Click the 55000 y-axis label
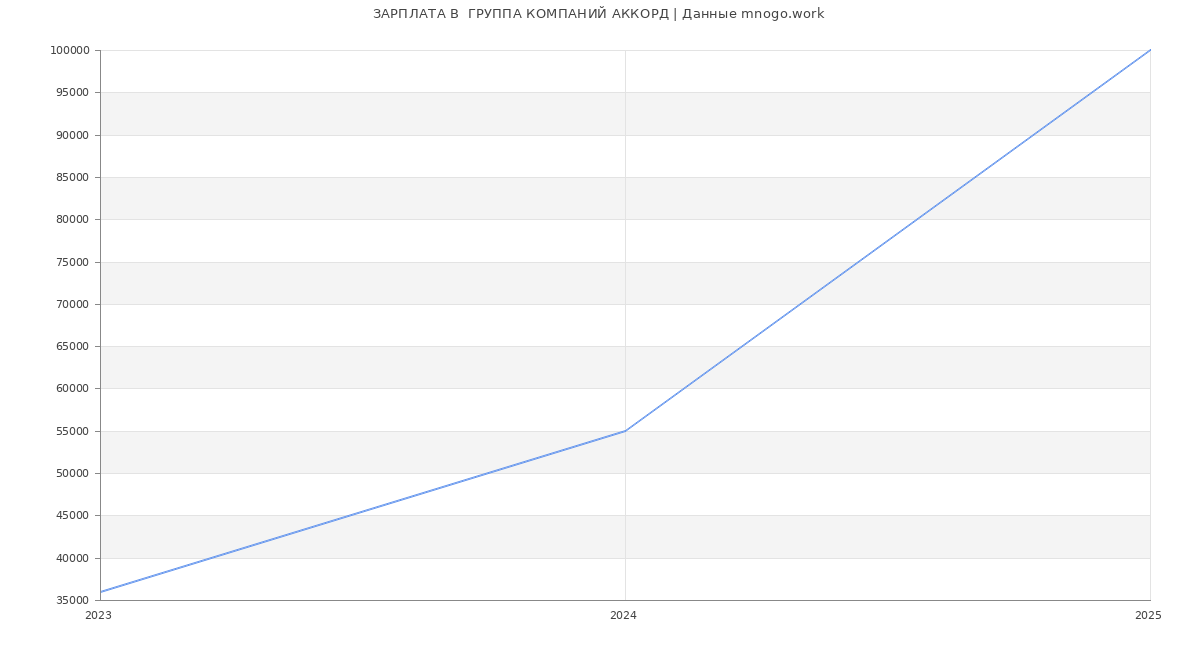1200x650 pixels. 72,432
